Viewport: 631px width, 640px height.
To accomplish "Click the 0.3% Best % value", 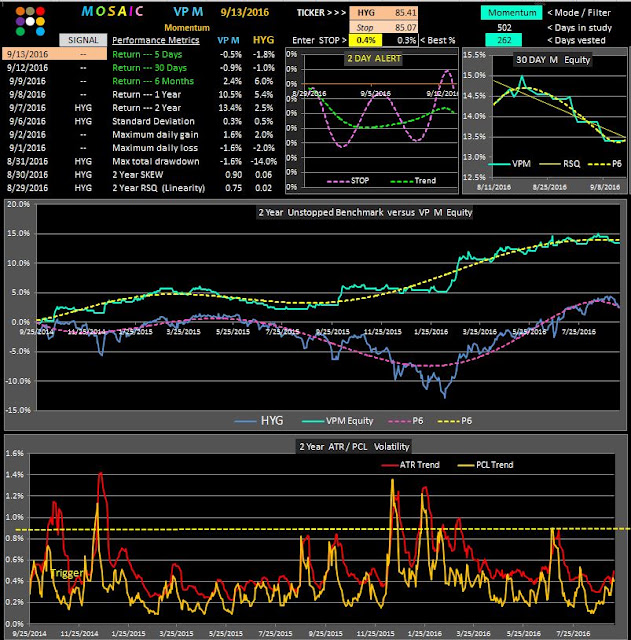I will pyautogui.click(x=407, y=40).
